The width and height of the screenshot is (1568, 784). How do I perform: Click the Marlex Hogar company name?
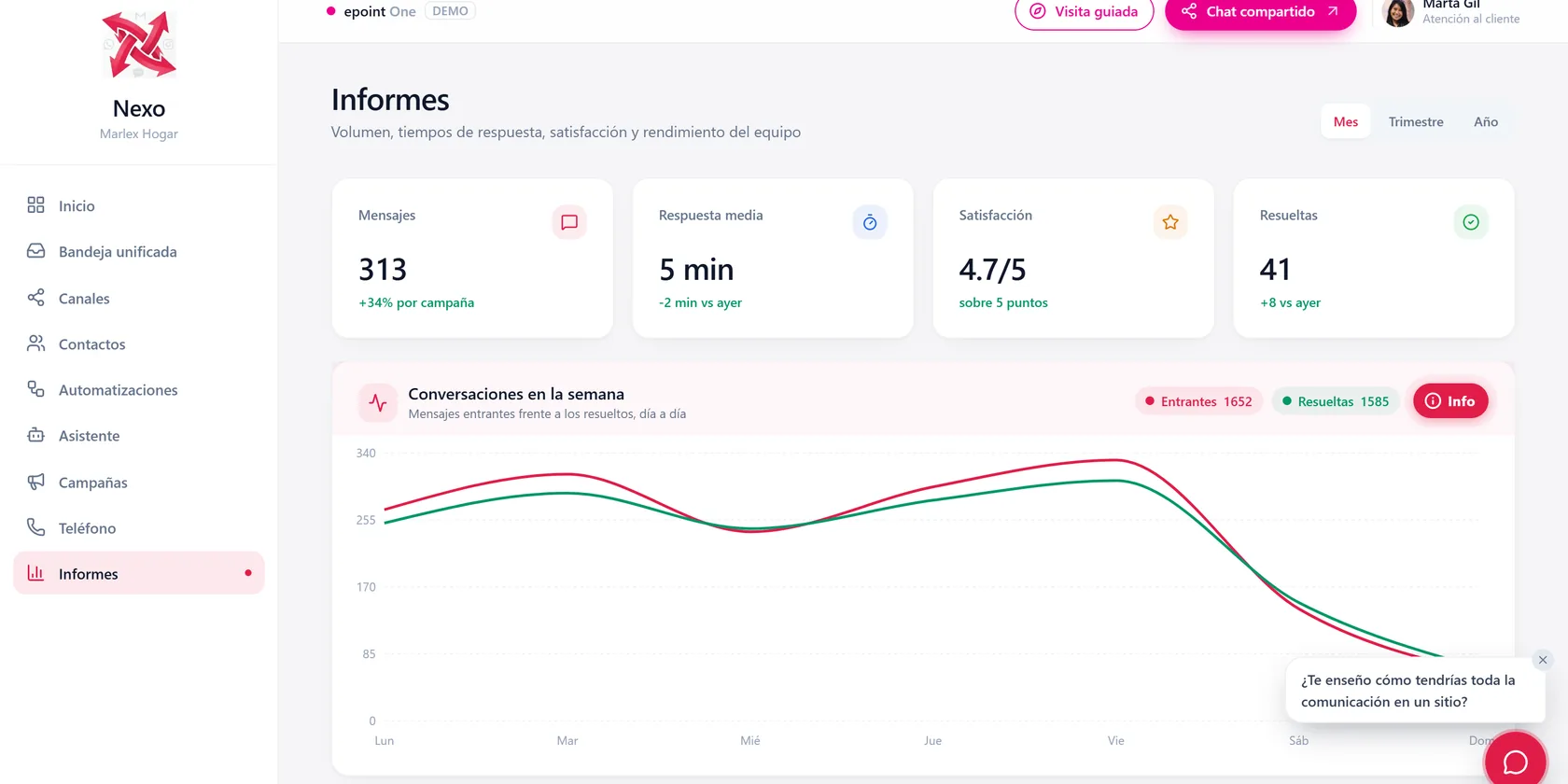[x=139, y=133]
